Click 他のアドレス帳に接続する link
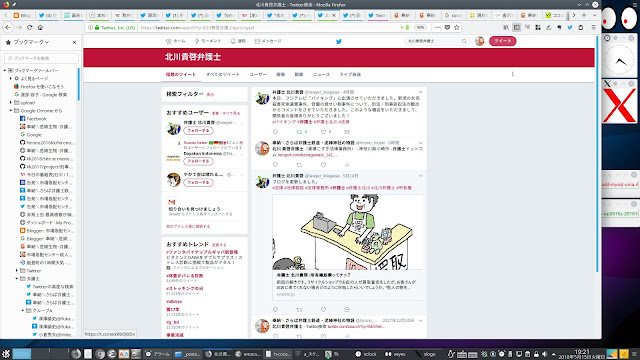Screen dimensions: 640x360 188,226
